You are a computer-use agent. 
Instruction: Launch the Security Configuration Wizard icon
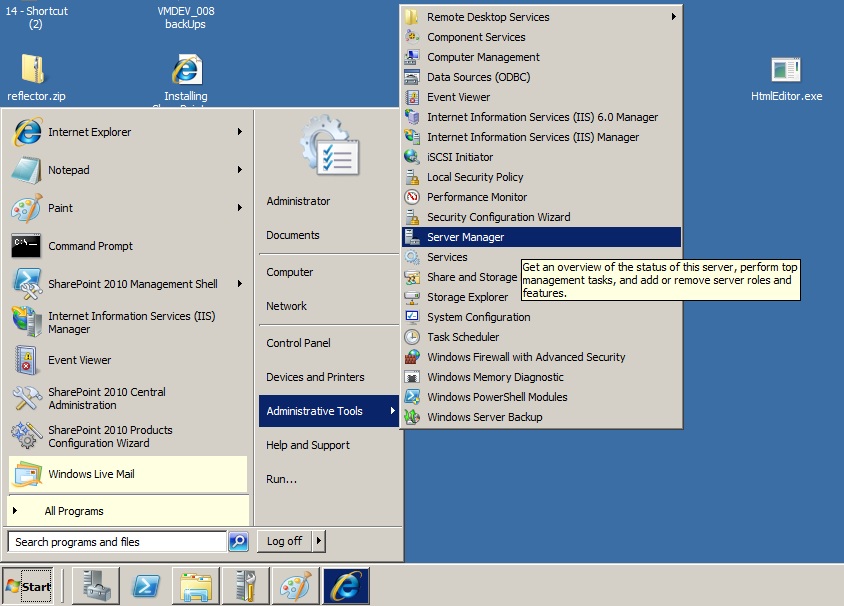(412, 217)
